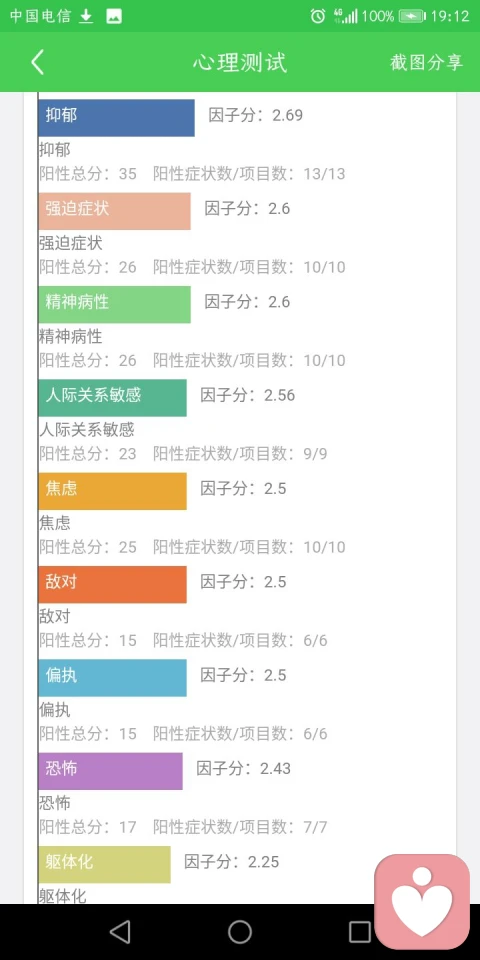The image size is (480, 960).
Task: Select the yellow-orange 焦虑 bar
Action: pyautogui.click(x=113, y=491)
